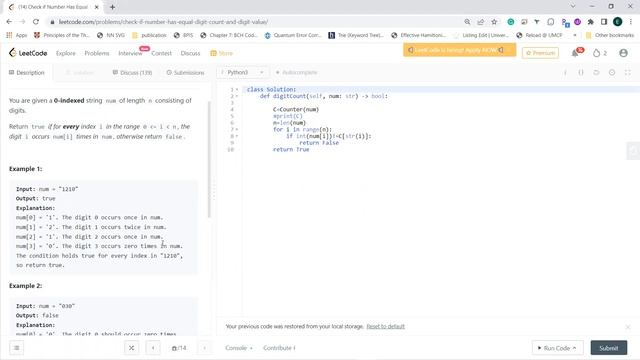Open the Interview nav item

click(130, 53)
